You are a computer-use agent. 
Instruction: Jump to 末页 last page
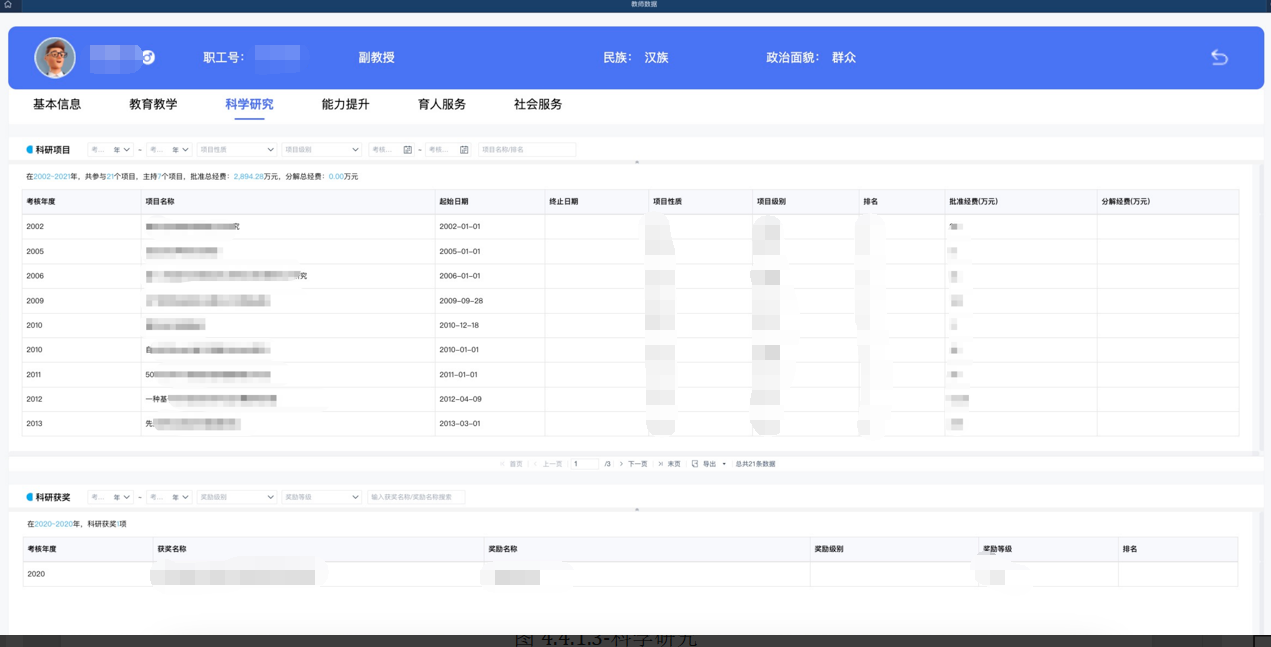(669, 464)
